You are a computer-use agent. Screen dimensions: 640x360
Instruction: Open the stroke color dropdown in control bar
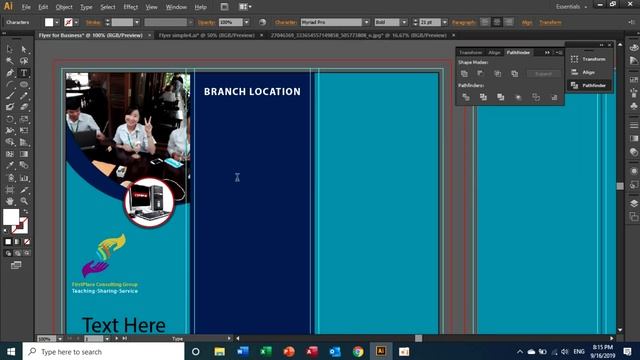coord(76,22)
